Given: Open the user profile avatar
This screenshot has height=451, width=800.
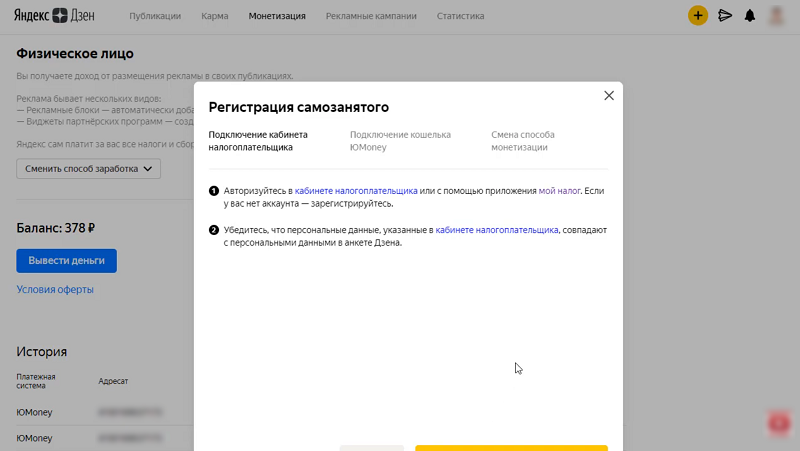Looking at the screenshot, I should tap(776, 15).
